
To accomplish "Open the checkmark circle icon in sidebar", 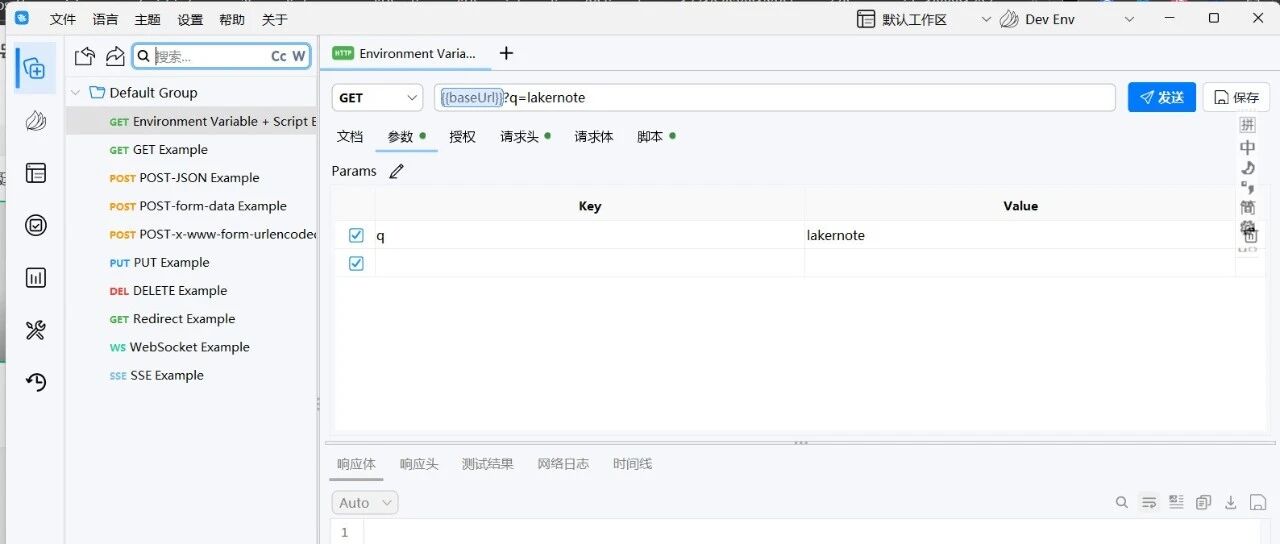I will [35, 226].
